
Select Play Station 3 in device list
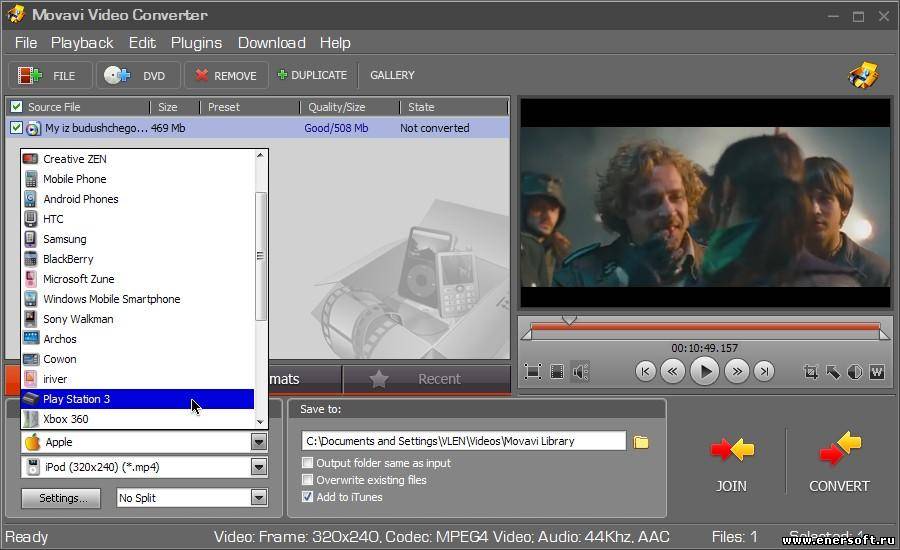pos(137,399)
